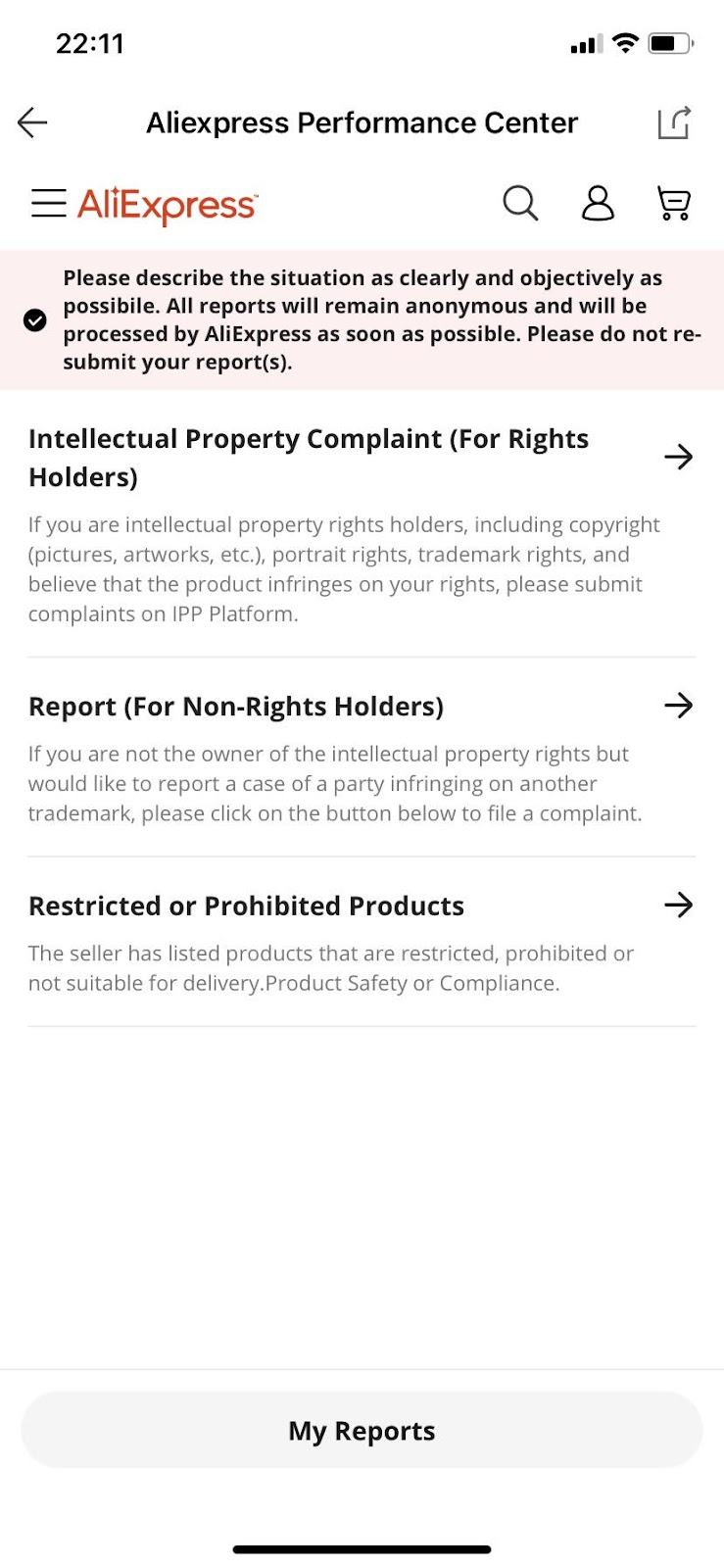Expand Intellectual Property Complaint arrow
This screenshot has width=724, height=1568.
(678, 457)
